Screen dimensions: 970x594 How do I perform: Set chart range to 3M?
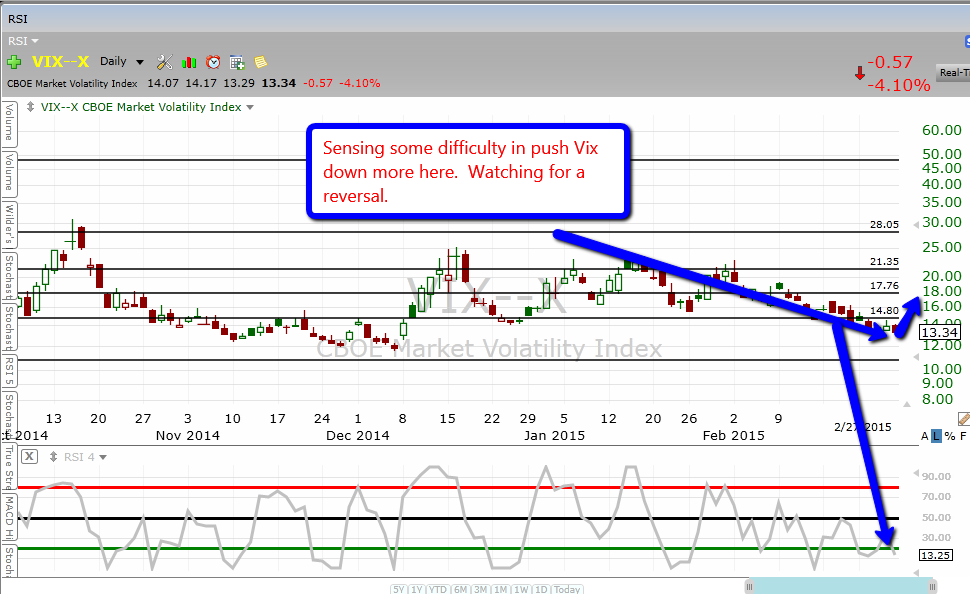click(481, 589)
